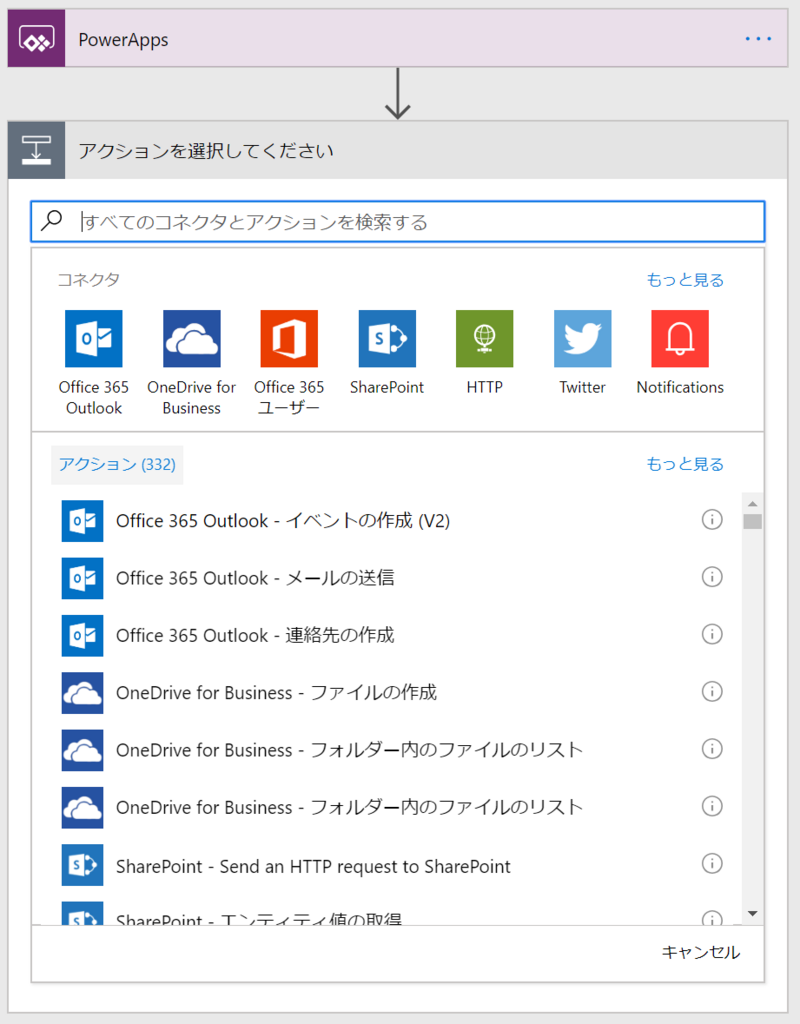Focus the connector and action search box
This screenshot has height=1024, width=800.
click(x=398, y=221)
